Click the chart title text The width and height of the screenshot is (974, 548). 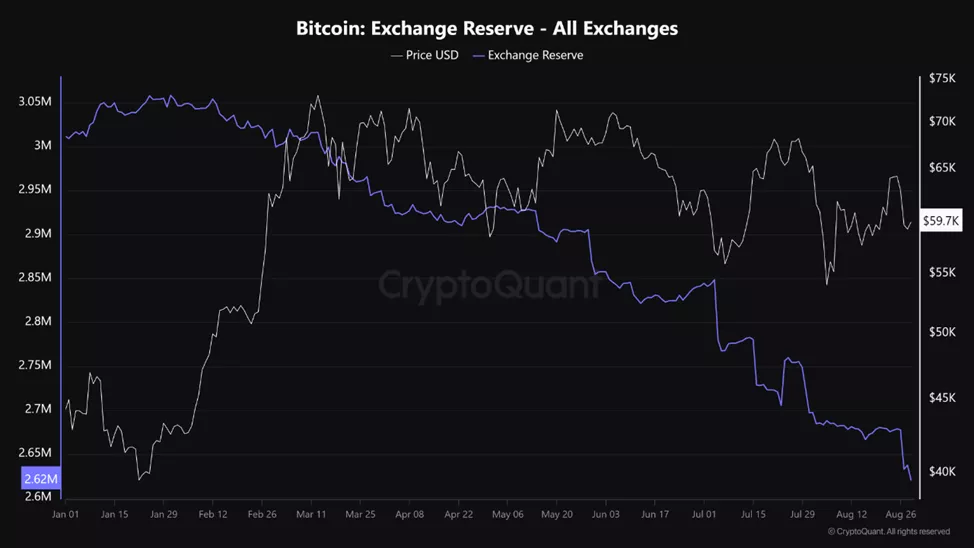point(487,28)
